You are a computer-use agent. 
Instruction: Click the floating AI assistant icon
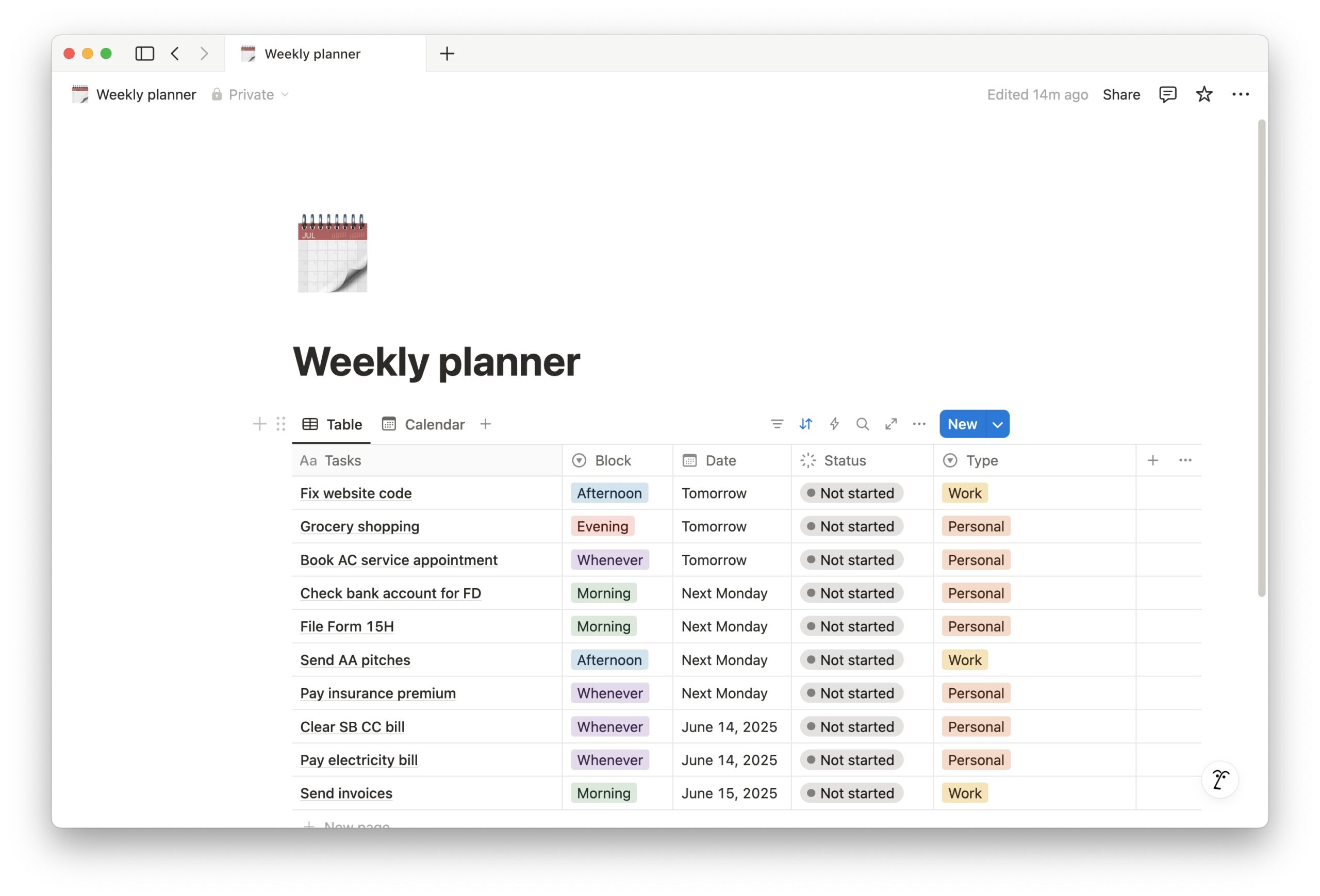coord(1219,779)
